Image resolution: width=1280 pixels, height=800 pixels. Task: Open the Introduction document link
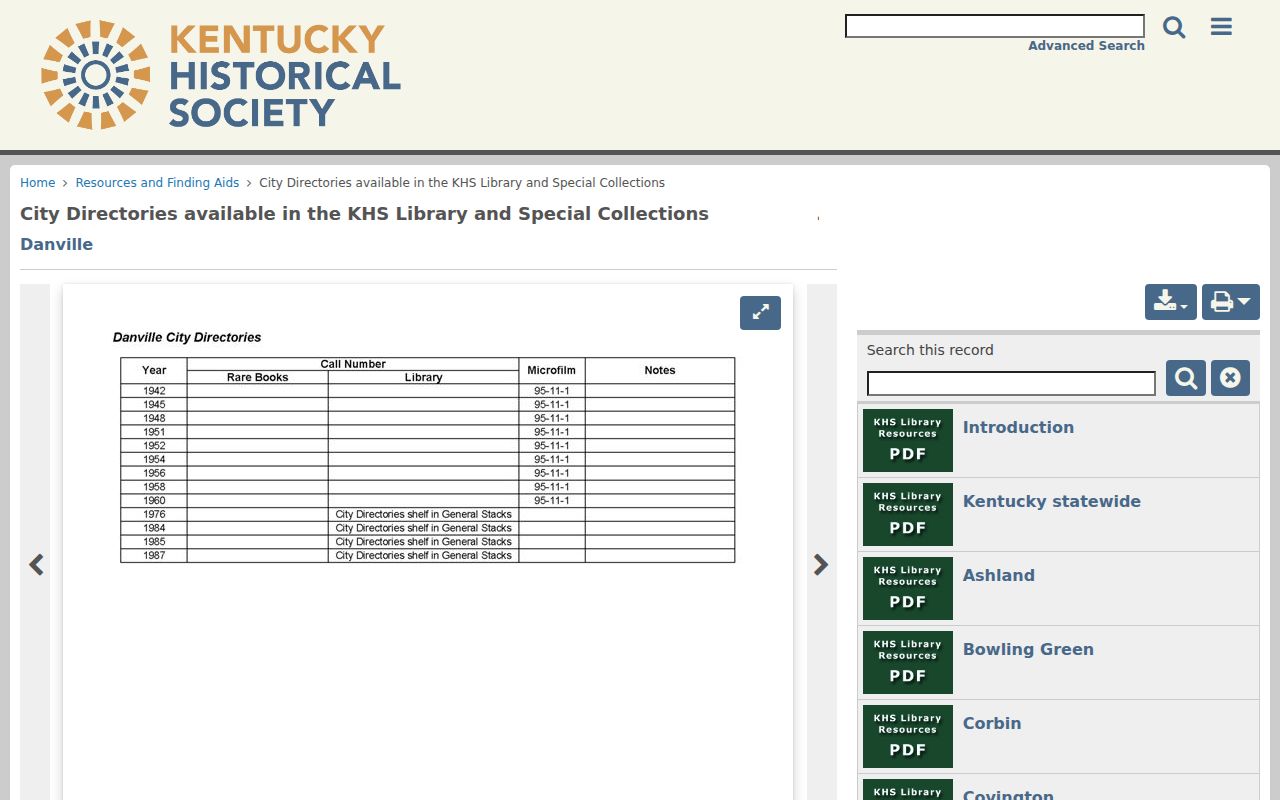[x=1018, y=427]
